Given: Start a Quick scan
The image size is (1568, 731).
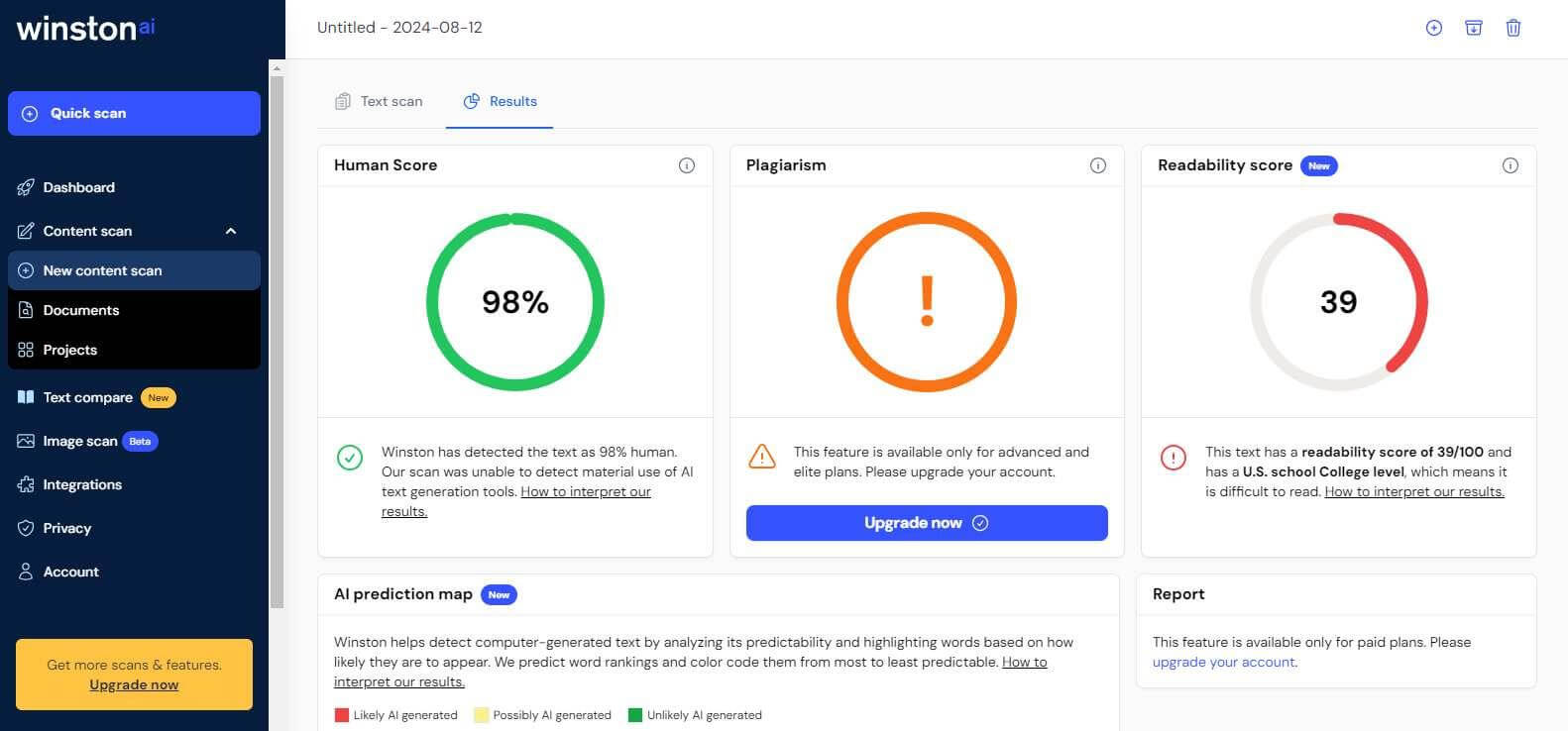Looking at the screenshot, I should pos(134,113).
